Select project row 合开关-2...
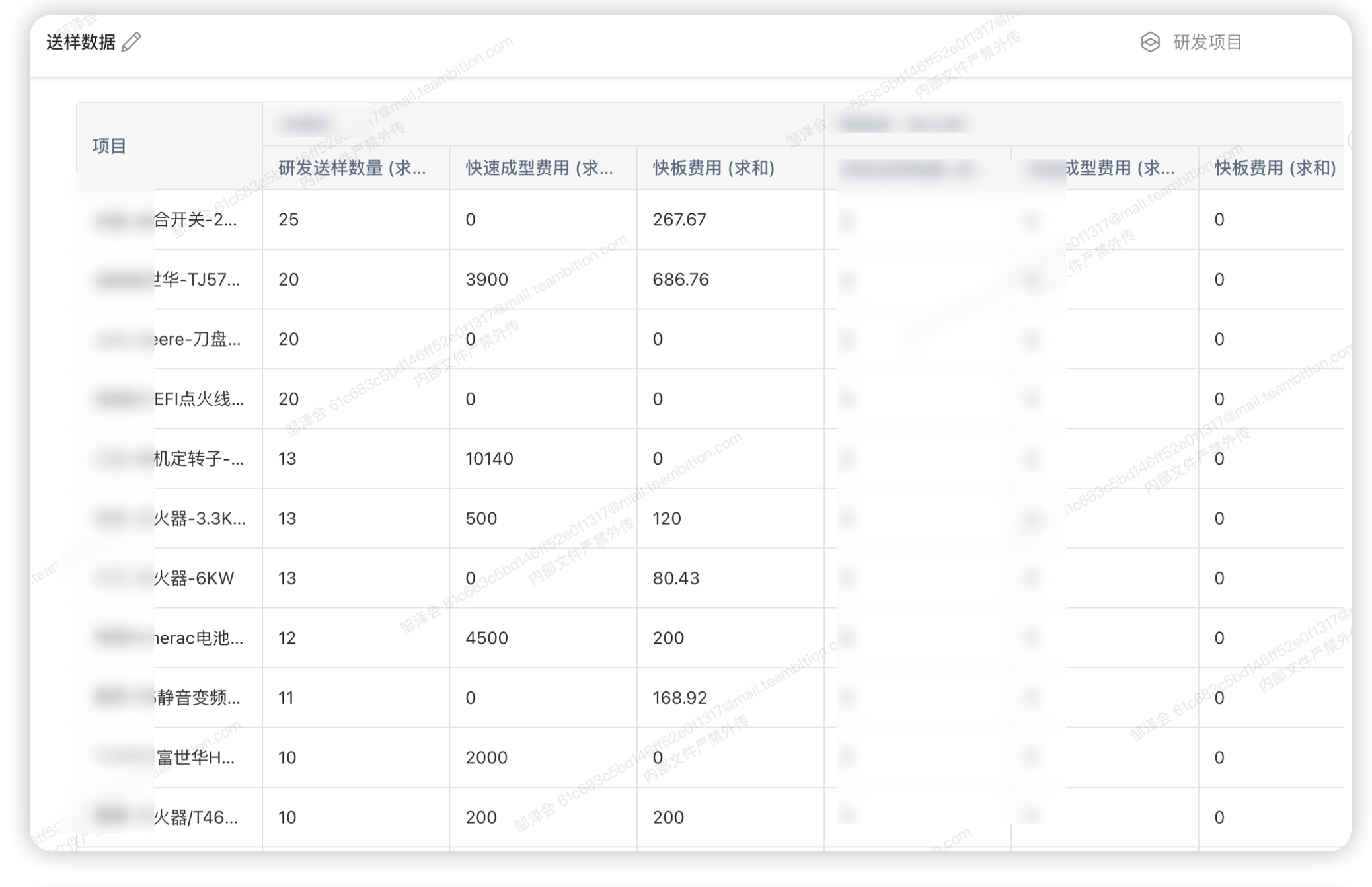1372x887 pixels. pos(195,219)
